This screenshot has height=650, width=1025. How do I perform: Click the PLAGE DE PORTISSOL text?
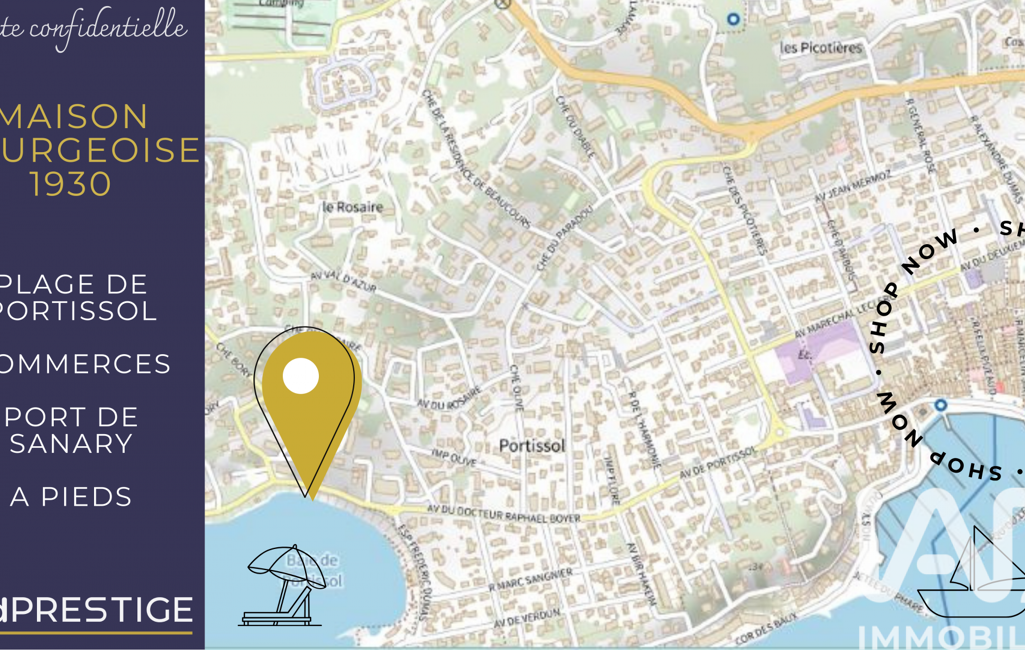(77, 298)
